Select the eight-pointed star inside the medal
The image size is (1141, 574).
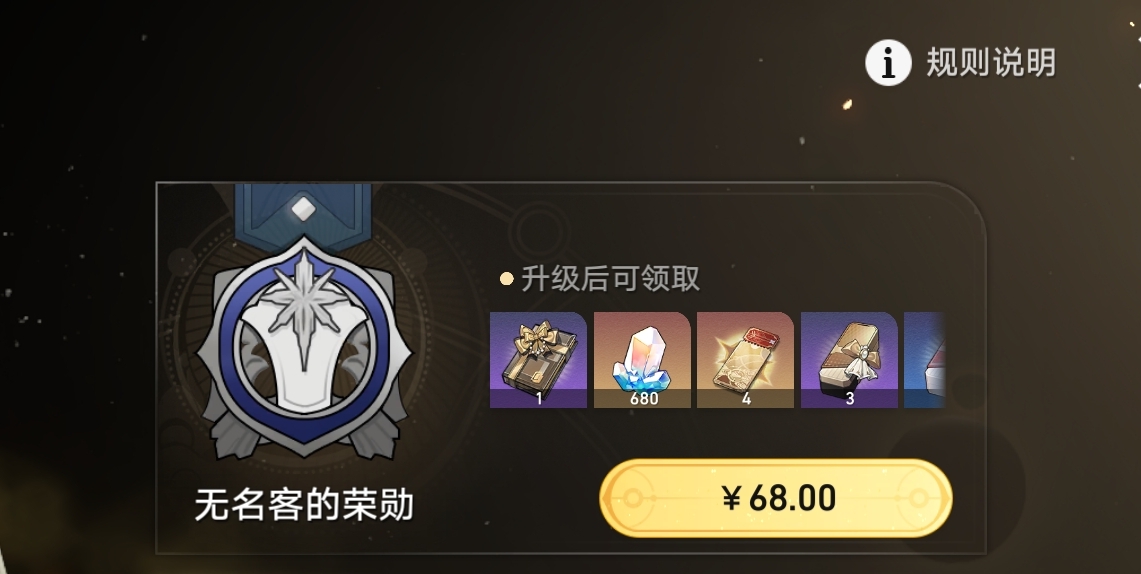click(x=303, y=306)
